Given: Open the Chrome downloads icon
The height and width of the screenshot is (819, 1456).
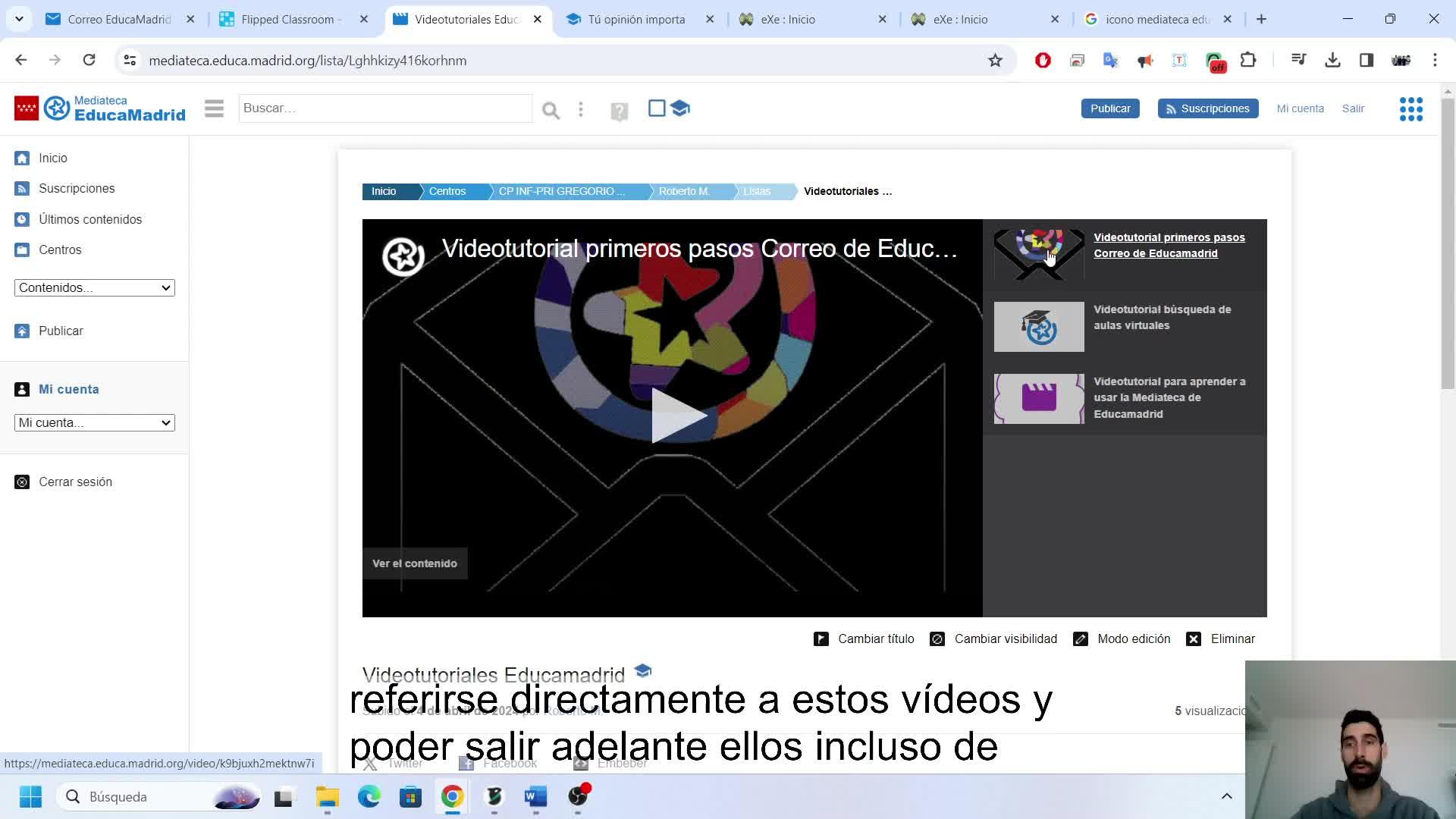Looking at the screenshot, I should [x=1332, y=61].
